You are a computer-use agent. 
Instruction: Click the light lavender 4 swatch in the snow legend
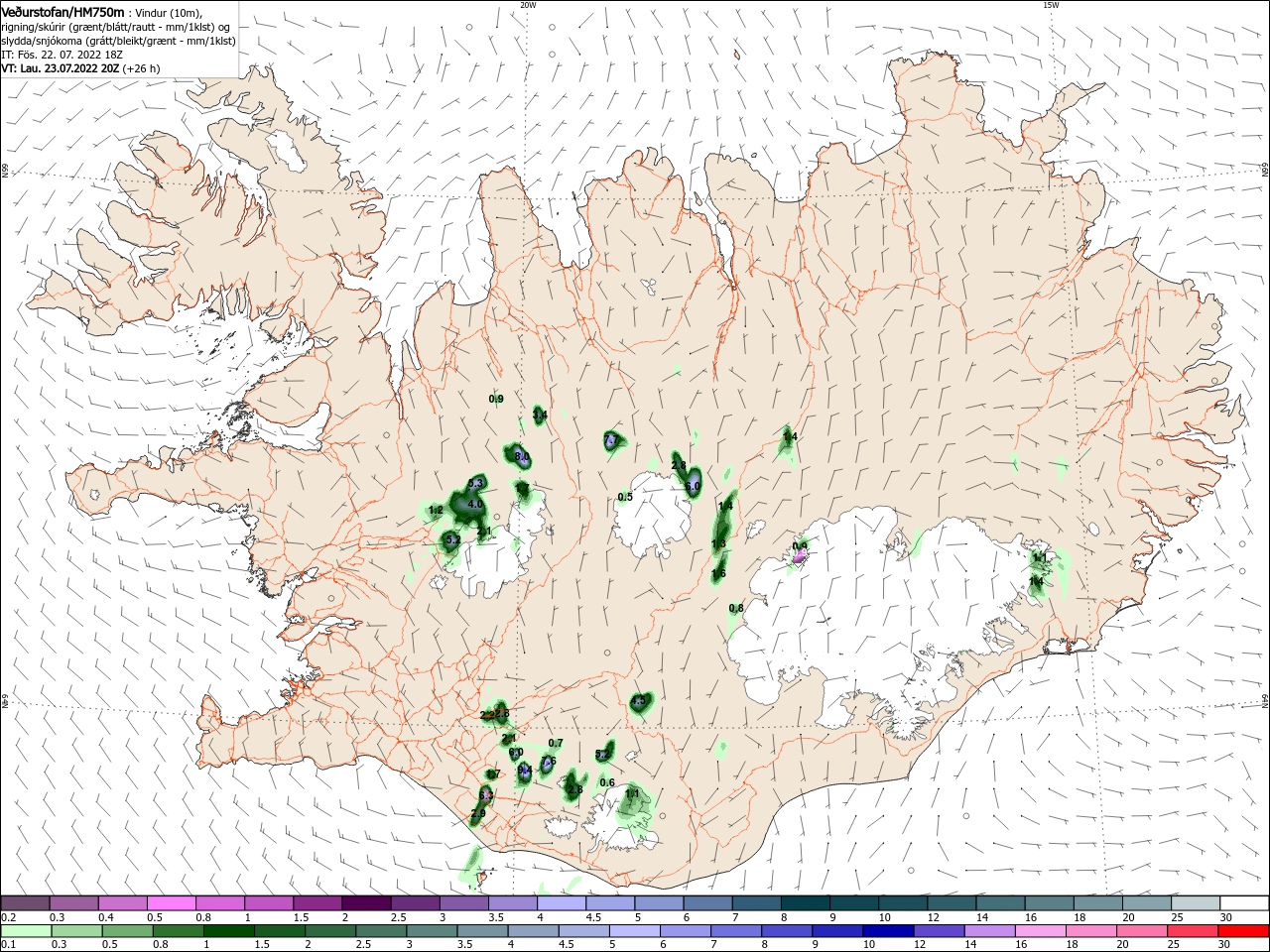(x=562, y=903)
